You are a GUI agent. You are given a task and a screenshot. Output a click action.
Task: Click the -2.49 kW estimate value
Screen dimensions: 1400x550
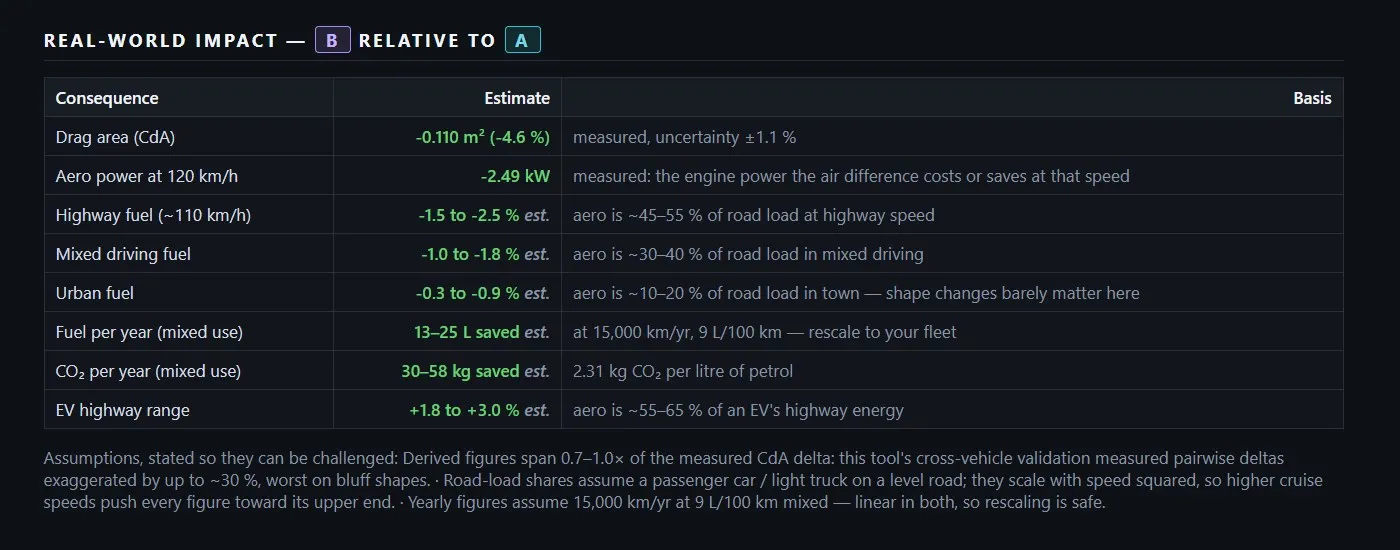point(515,176)
